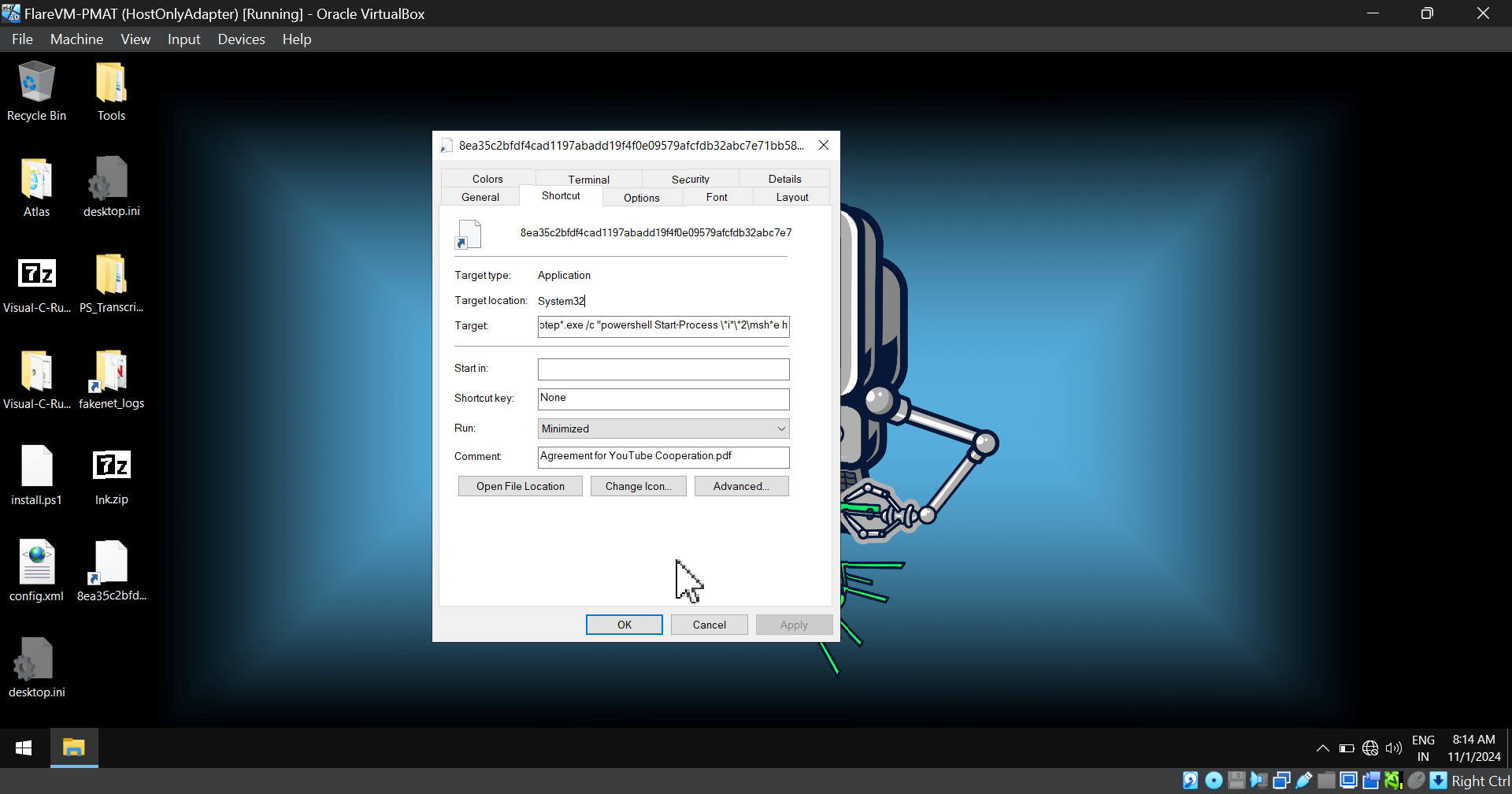Open the VirtualBox Machine menu
Screen dimensions: 1512x794
coord(76,39)
